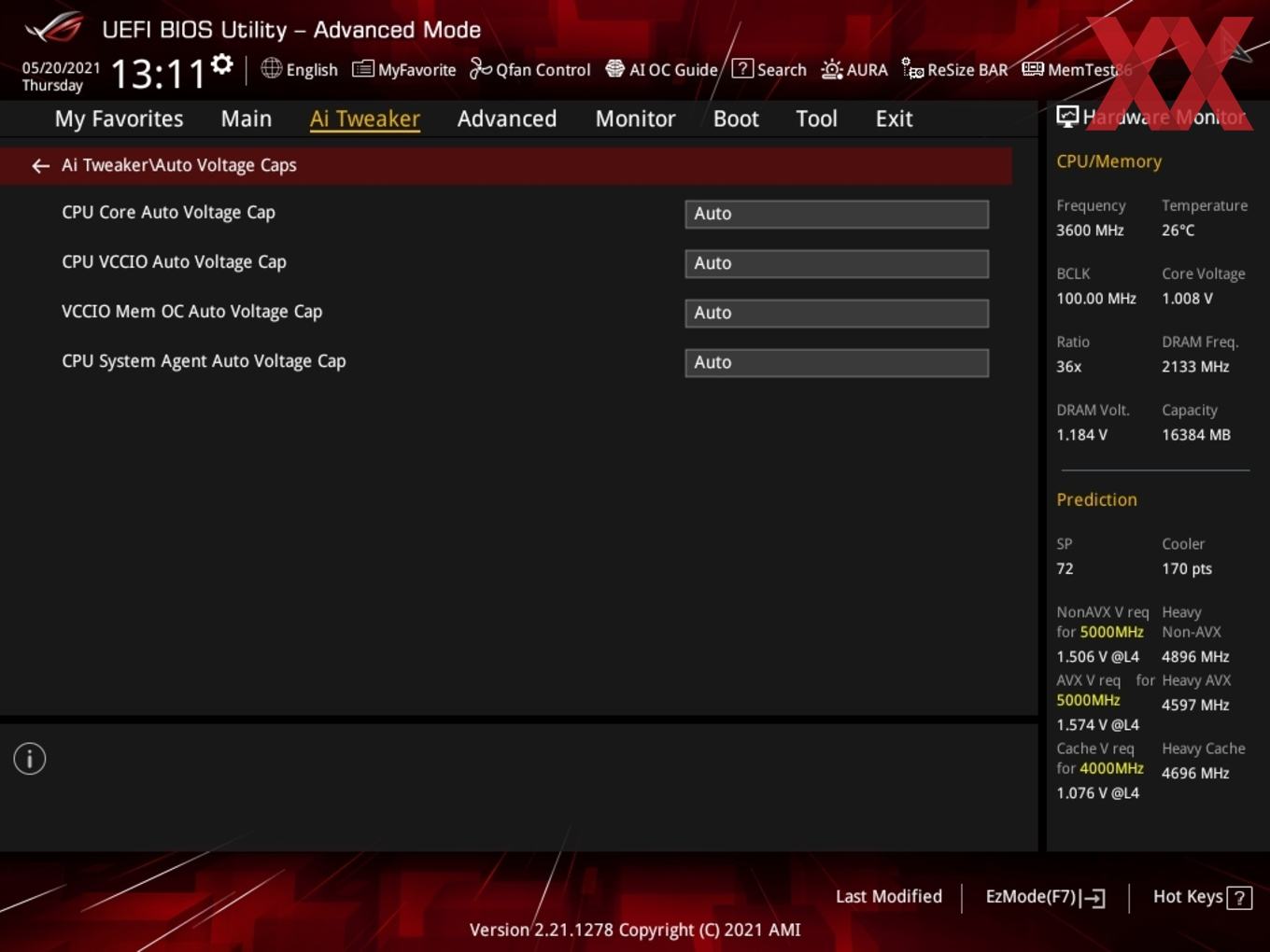The height and width of the screenshot is (952, 1270).
Task: Open AI OC Guide icon
Action: [x=614, y=68]
